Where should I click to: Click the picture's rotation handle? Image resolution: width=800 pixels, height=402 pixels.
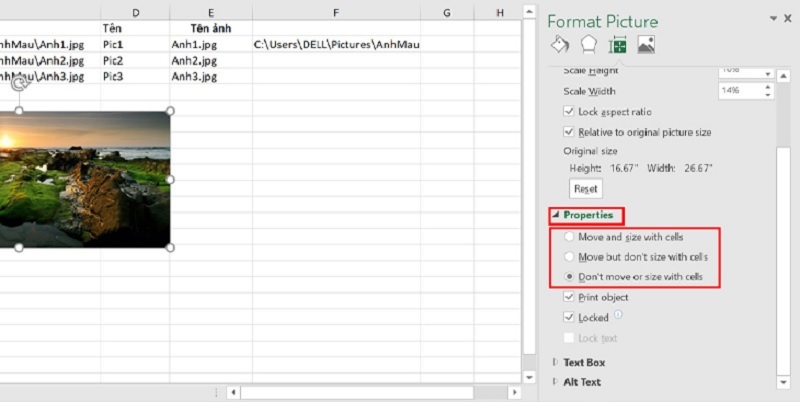click(20, 83)
